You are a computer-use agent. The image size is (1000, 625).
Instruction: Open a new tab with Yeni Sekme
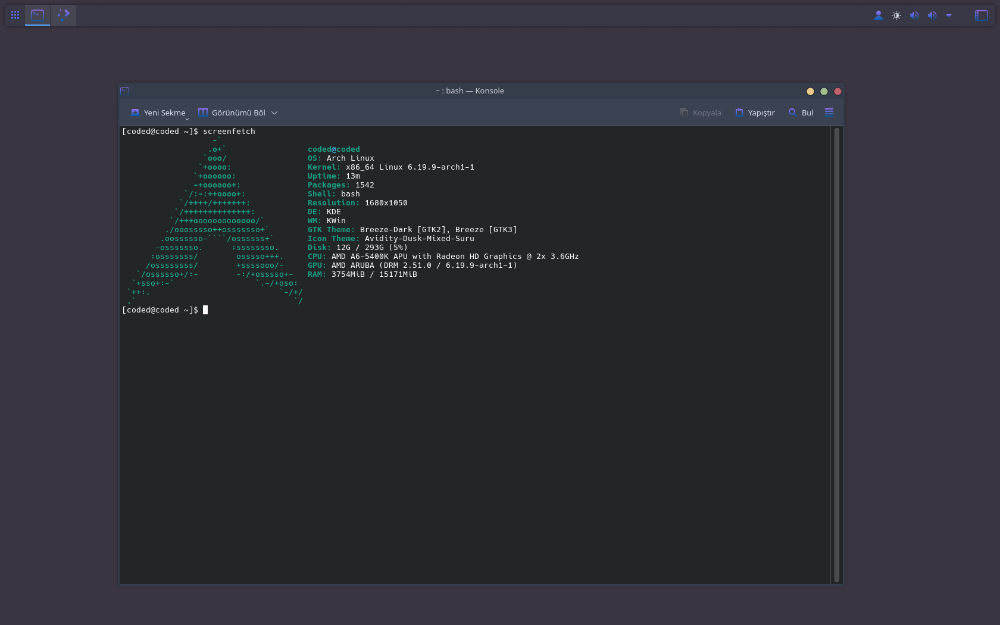[x=158, y=113]
